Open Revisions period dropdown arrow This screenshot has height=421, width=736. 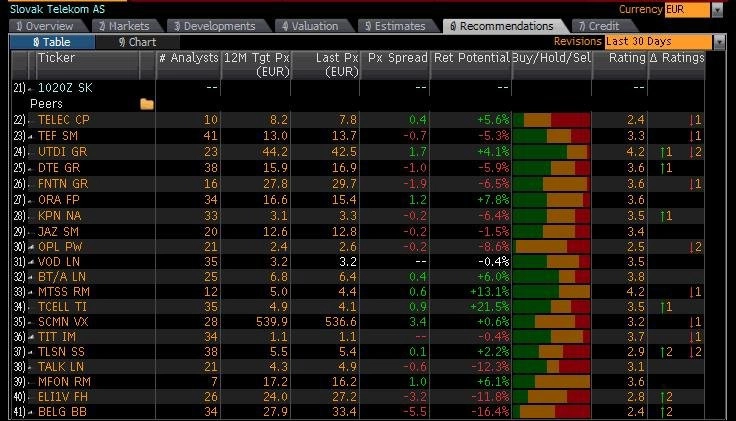pyautogui.click(x=719, y=42)
